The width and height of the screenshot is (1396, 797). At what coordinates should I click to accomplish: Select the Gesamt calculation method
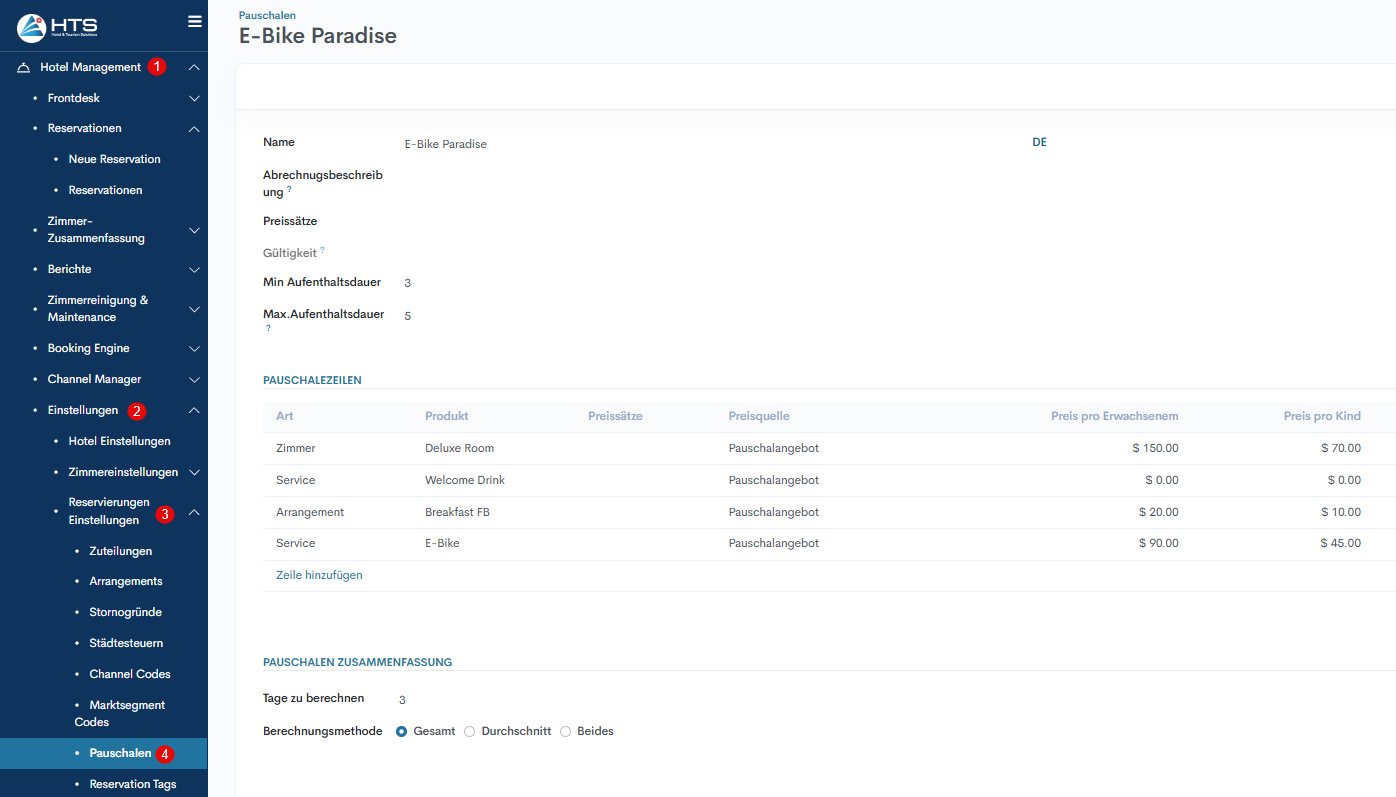pyautogui.click(x=402, y=731)
